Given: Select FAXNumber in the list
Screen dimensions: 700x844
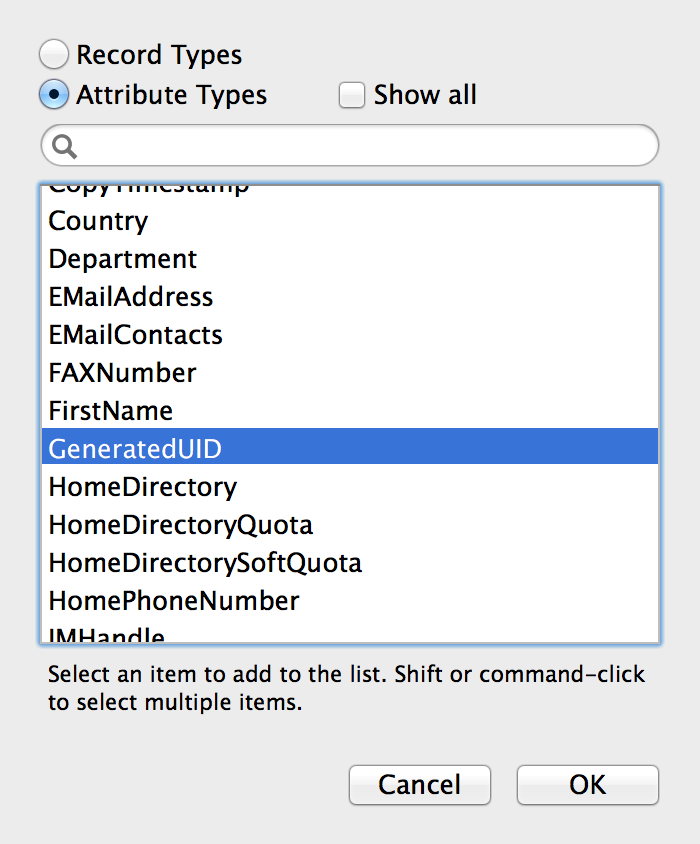Looking at the screenshot, I should point(350,372).
